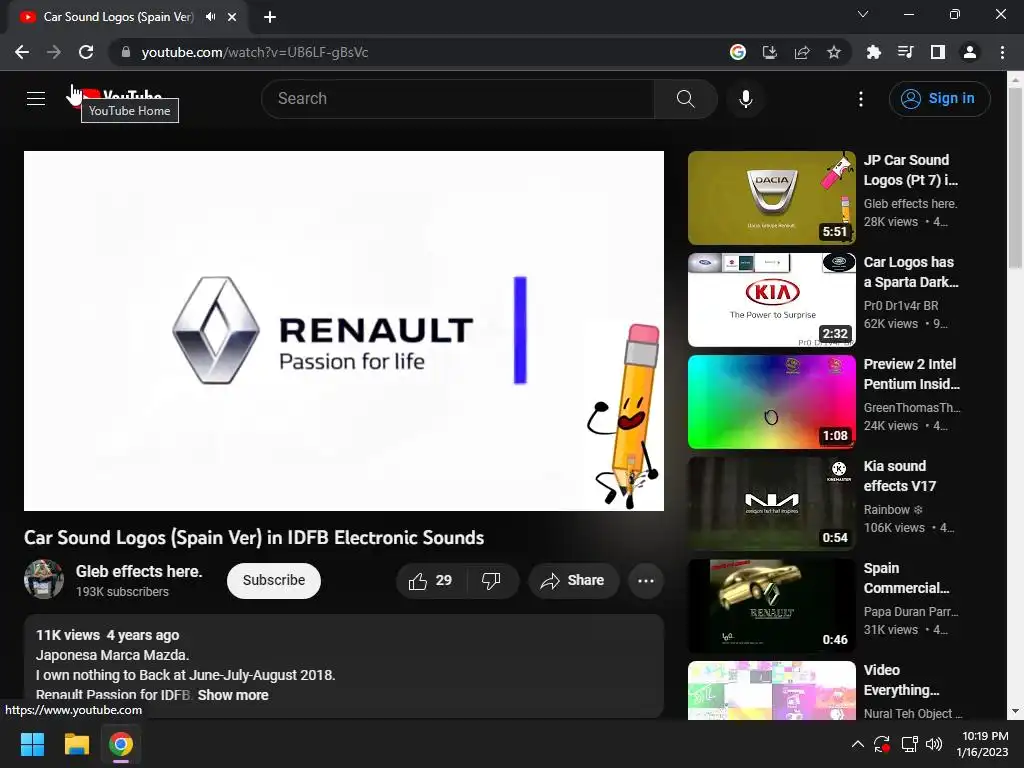The height and width of the screenshot is (768, 1024).
Task: Go back with browser back arrow
Action: tap(22, 52)
